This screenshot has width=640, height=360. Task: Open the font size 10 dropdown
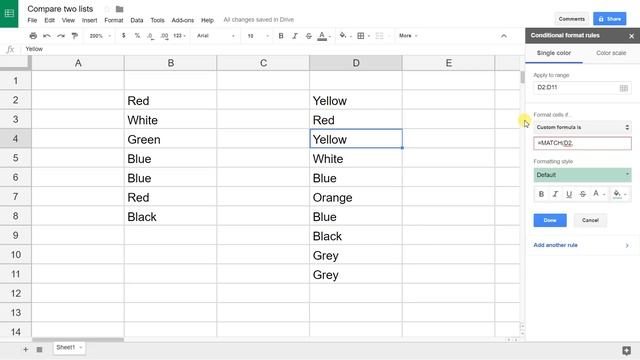(x=258, y=36)
